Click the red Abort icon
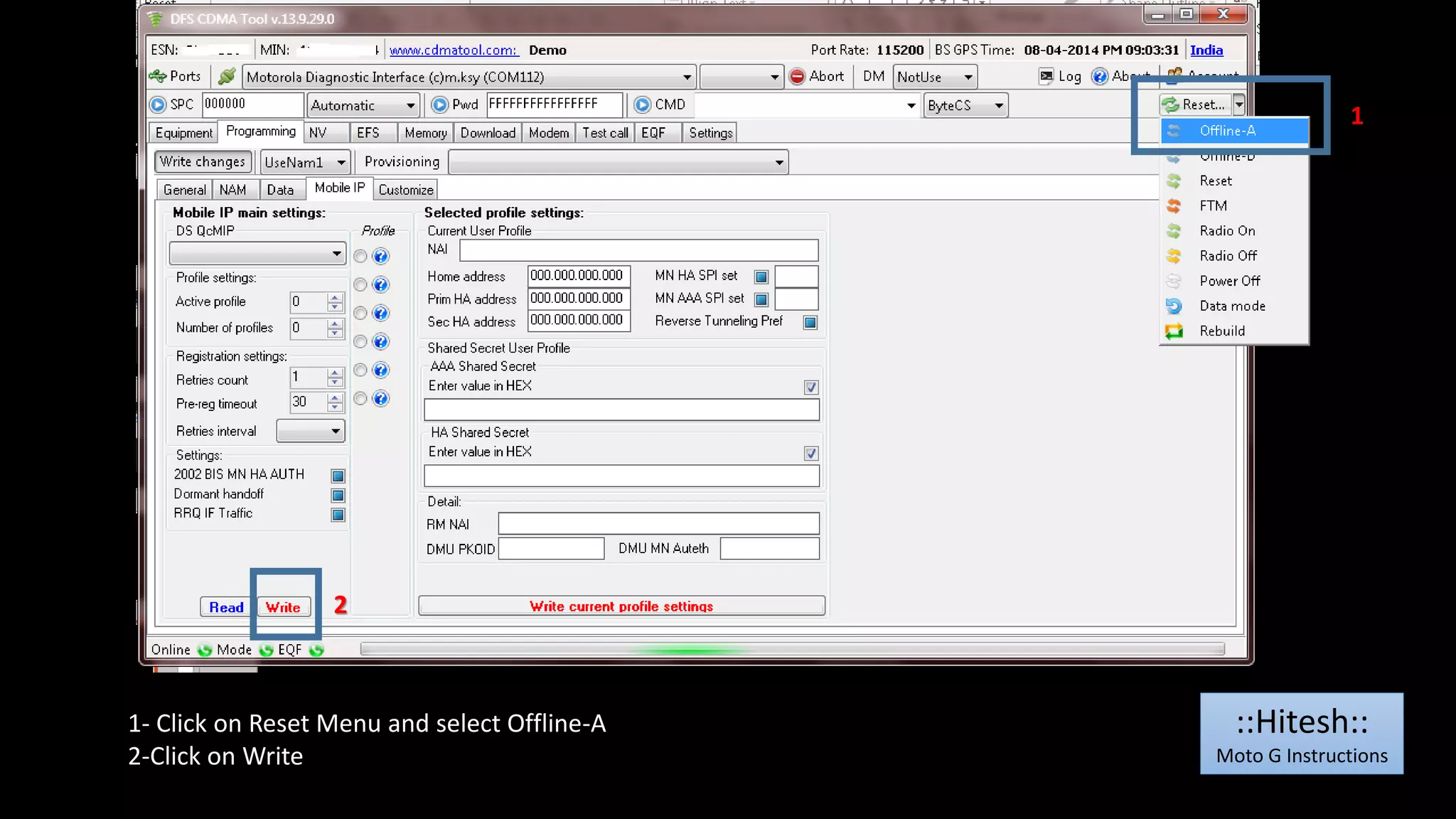Viewport: 1456px width, 819px height. [797, 76]
